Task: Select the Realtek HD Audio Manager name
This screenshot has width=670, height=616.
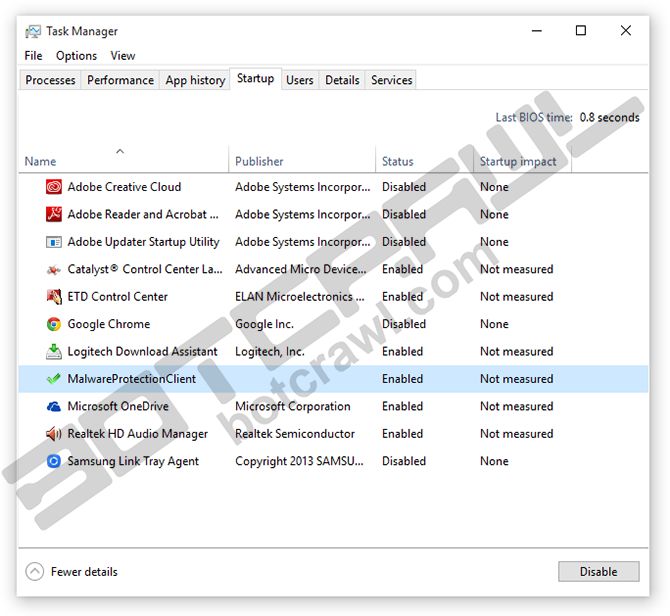Action: 138,434
